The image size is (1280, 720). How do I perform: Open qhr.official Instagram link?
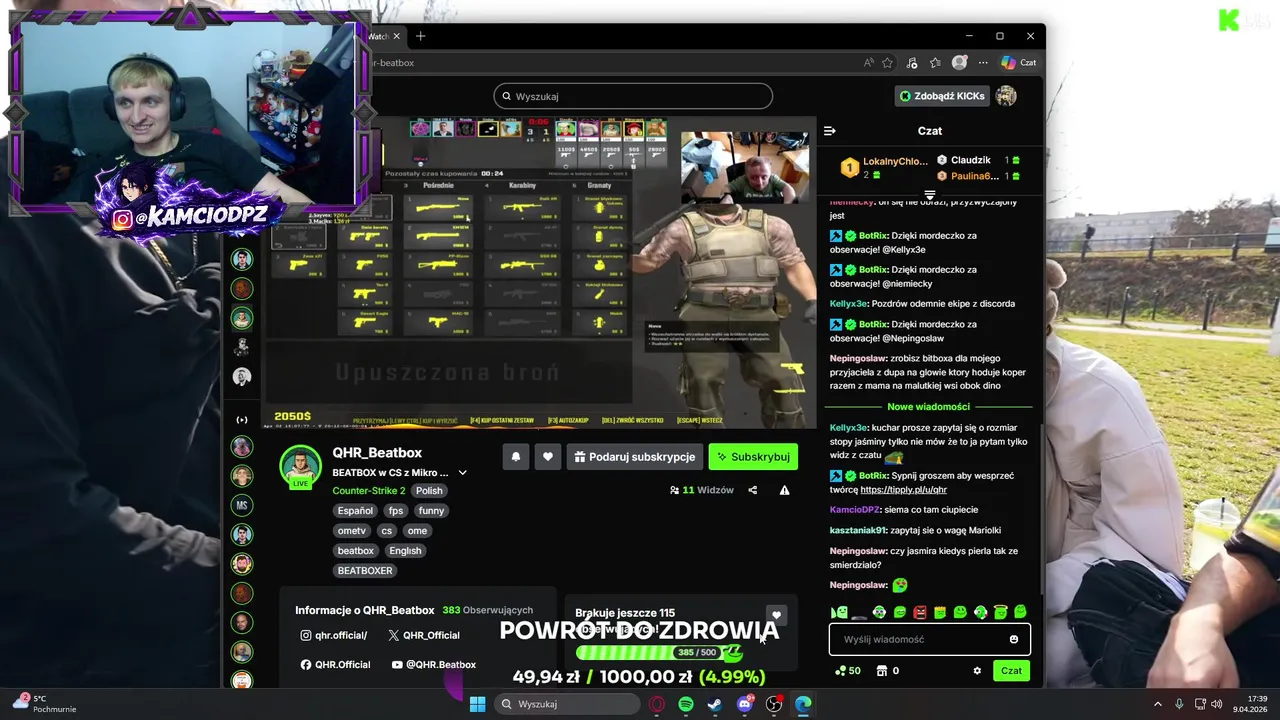pos(334,635)
